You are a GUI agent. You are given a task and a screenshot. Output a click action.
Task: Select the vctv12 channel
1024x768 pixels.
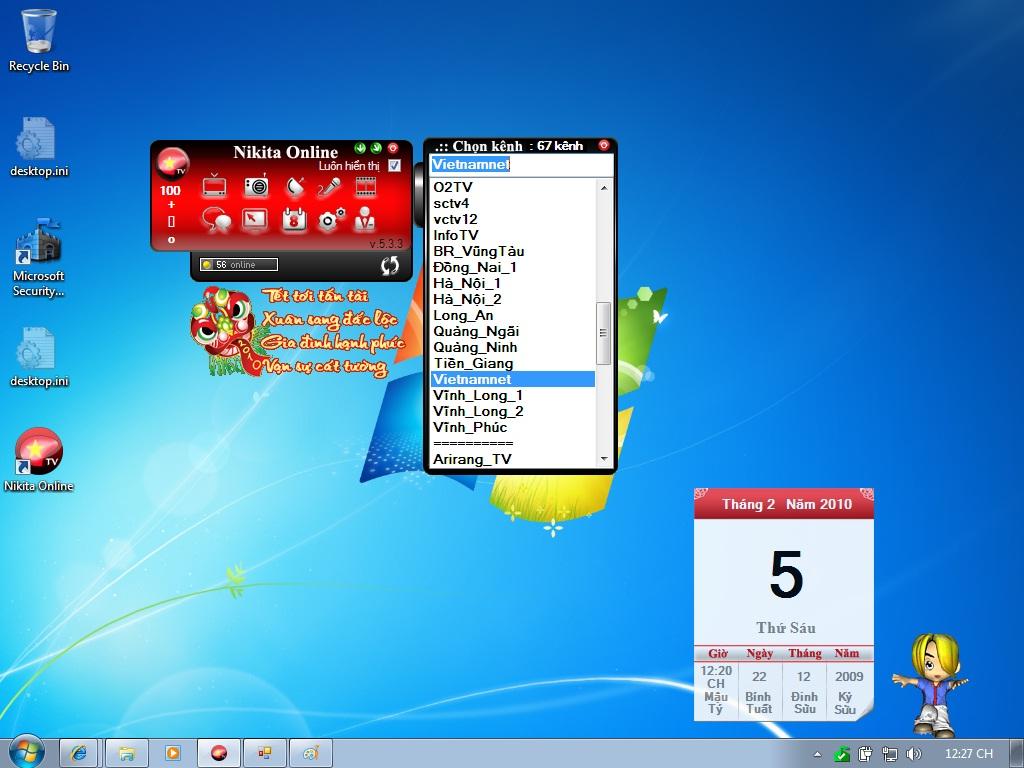(x=513, y=219)
